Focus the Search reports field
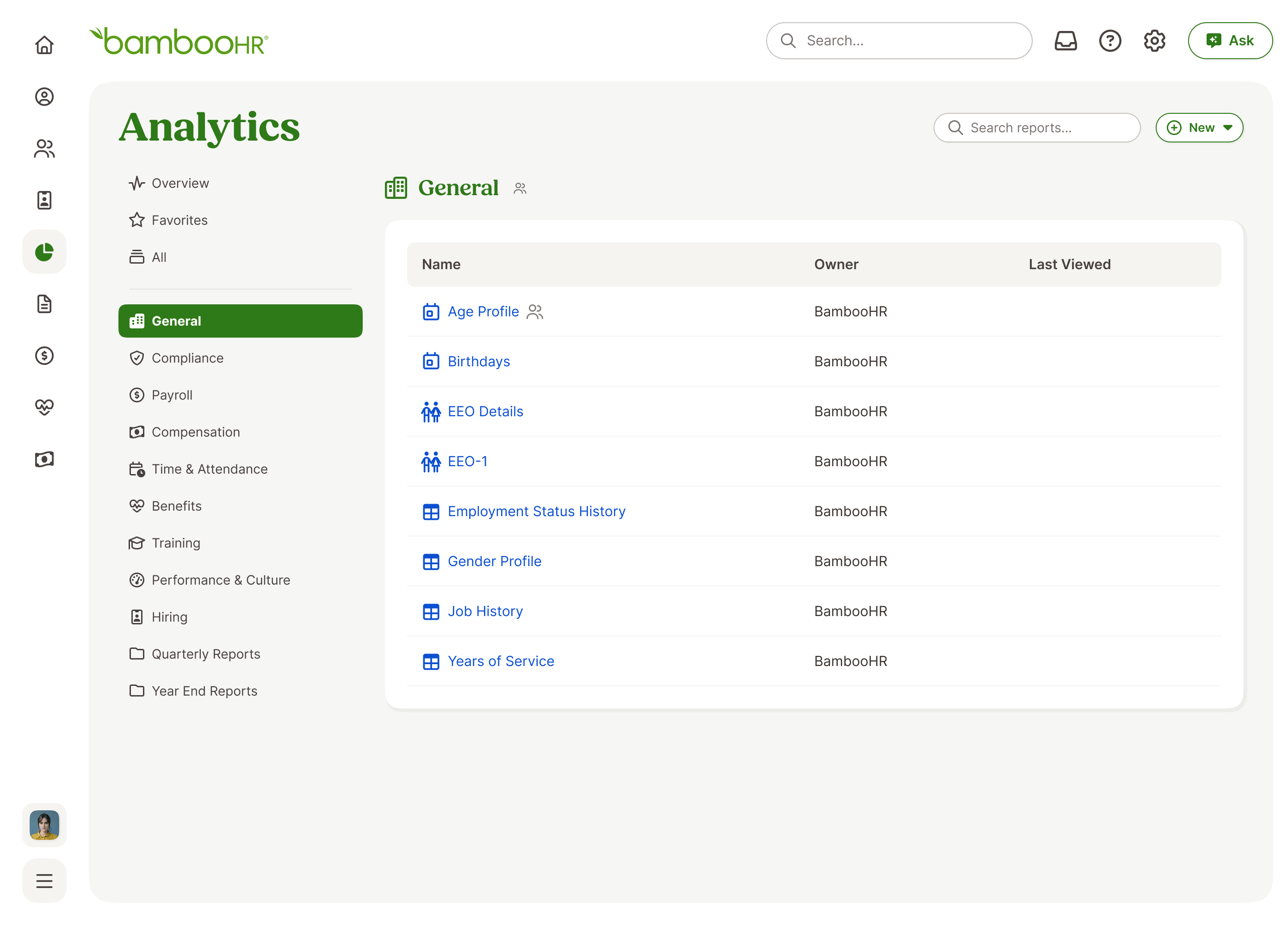The width and height of the screenshot is (1288, 925). [1037, 128]
